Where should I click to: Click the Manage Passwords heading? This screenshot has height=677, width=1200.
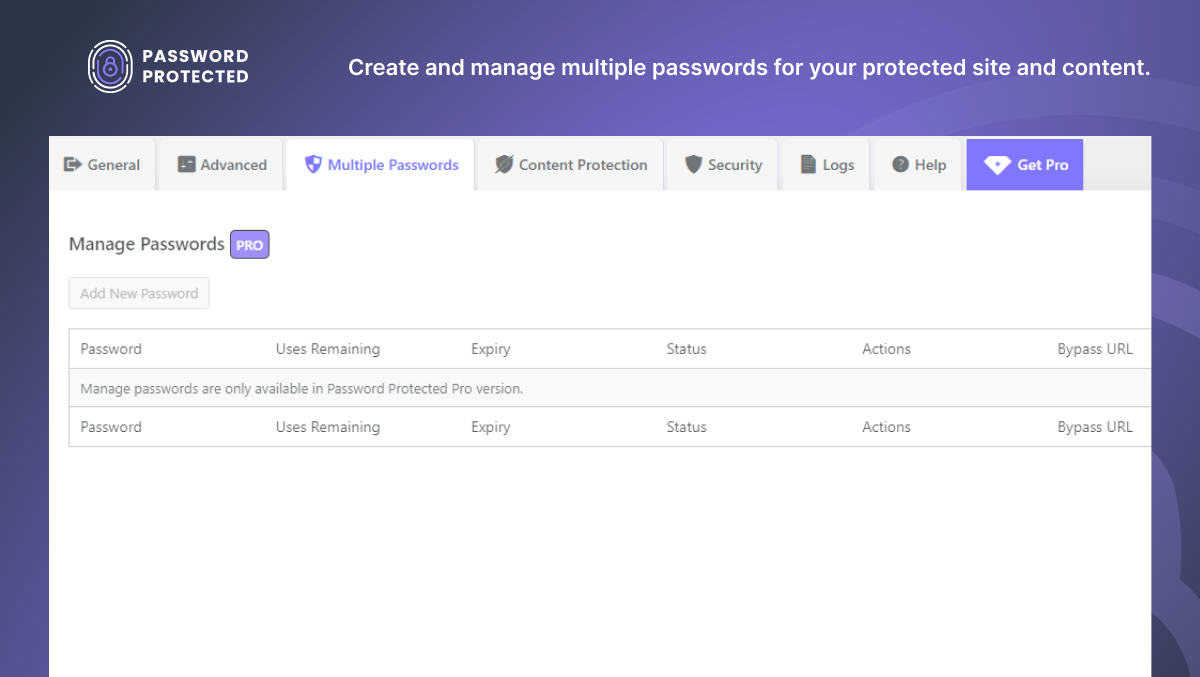click(147, 244)
